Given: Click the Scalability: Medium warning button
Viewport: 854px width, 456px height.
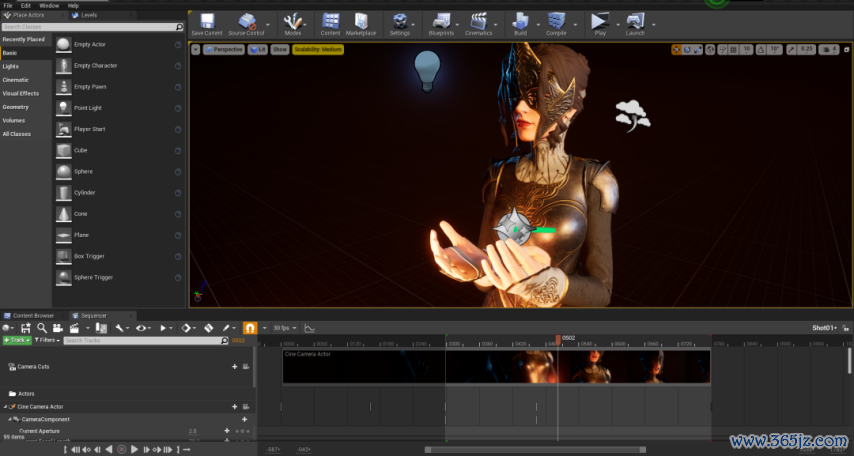Looking at the screenshot, I should coord(319,49).
